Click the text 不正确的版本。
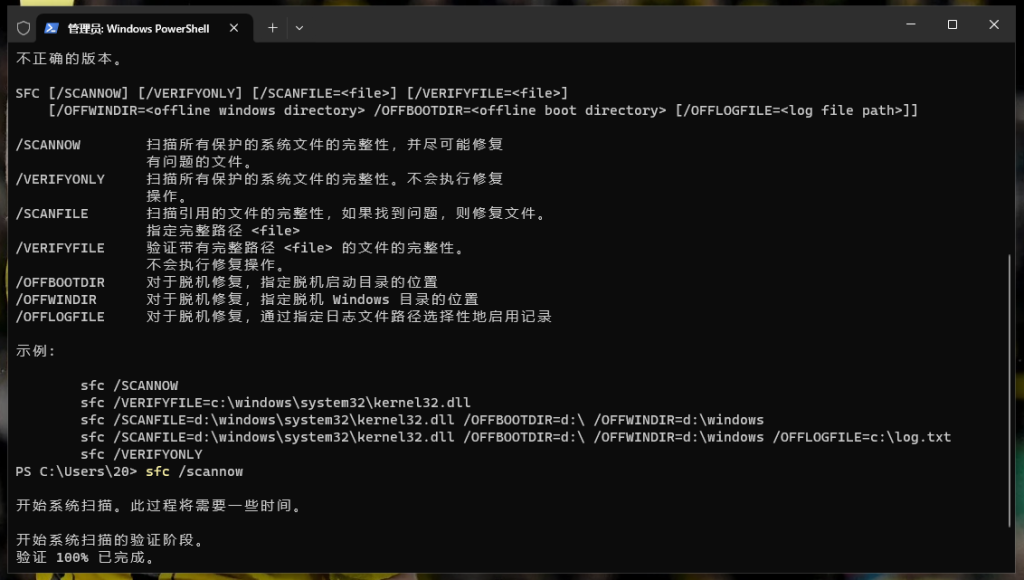 coord(69,59)
